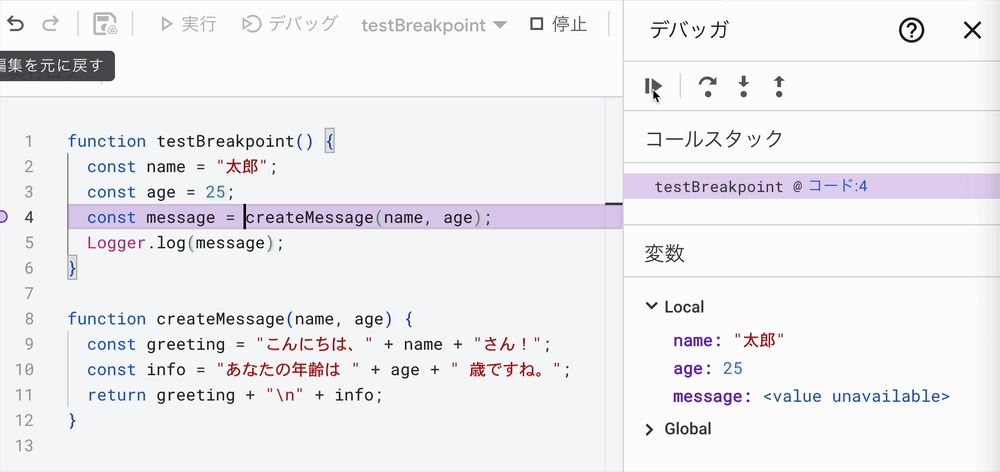Resume execution with the continue icon

coord(654,86)
